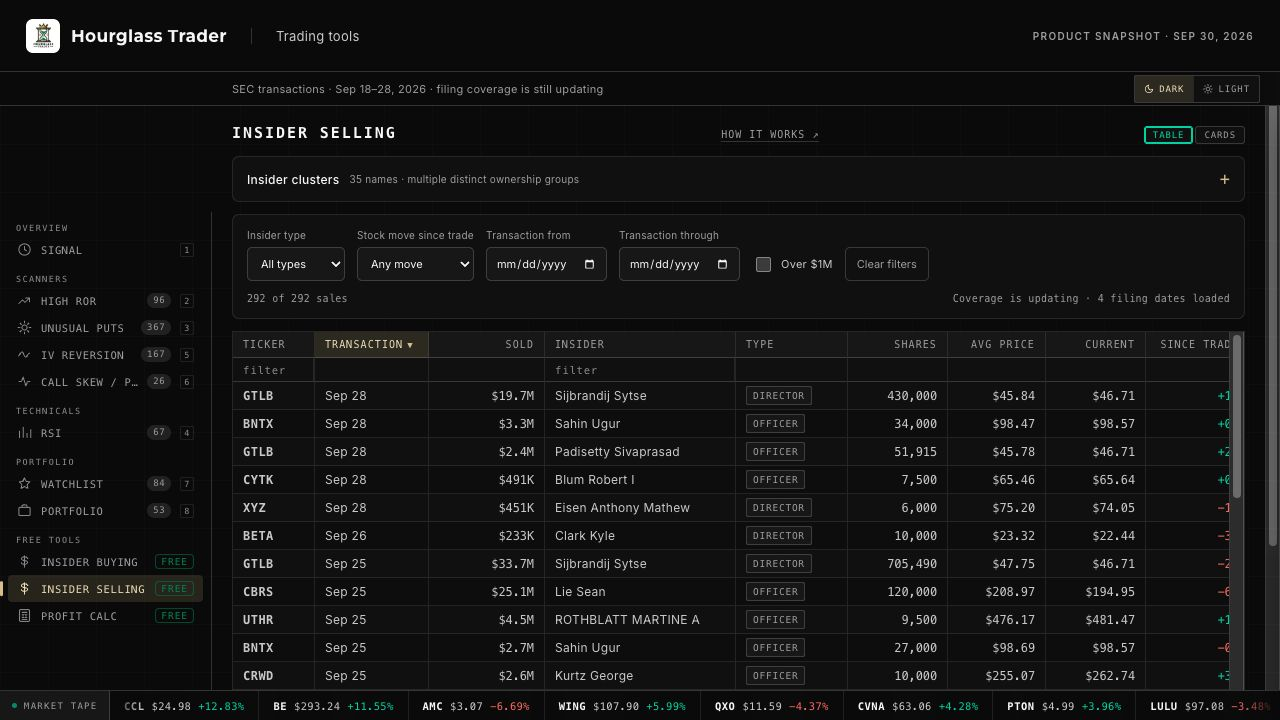Switch to Cards view

click(x=1220, y=135)
